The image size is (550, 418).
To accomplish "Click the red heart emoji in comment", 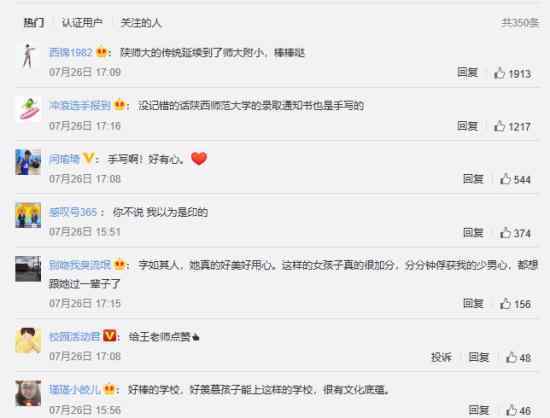I will coord(199,159).
